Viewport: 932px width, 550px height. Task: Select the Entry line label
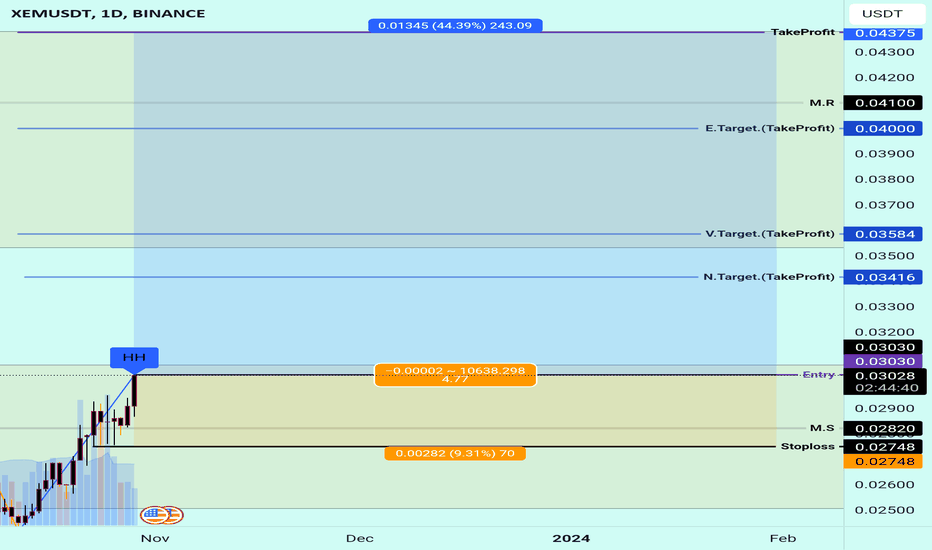click(818, 375)
